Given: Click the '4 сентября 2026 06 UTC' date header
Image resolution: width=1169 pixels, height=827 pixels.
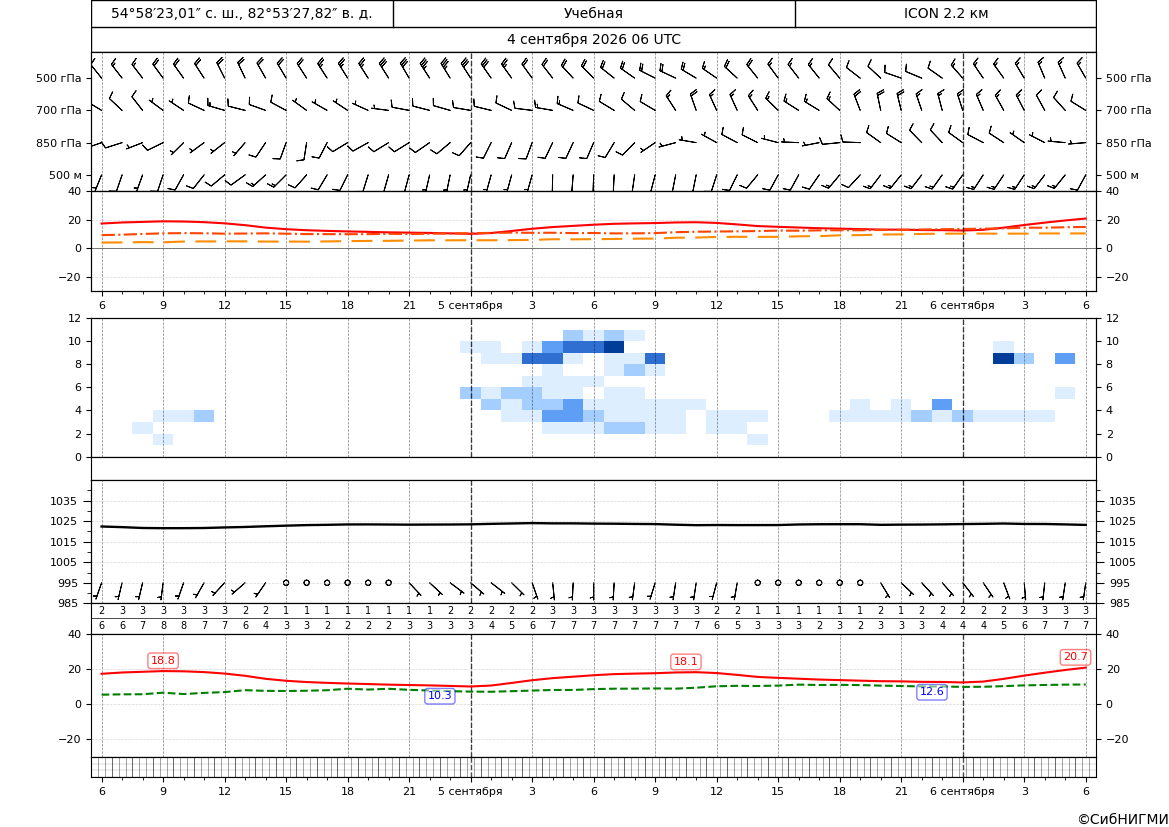Looking at the screenshot, I should [x=593, y=40].
